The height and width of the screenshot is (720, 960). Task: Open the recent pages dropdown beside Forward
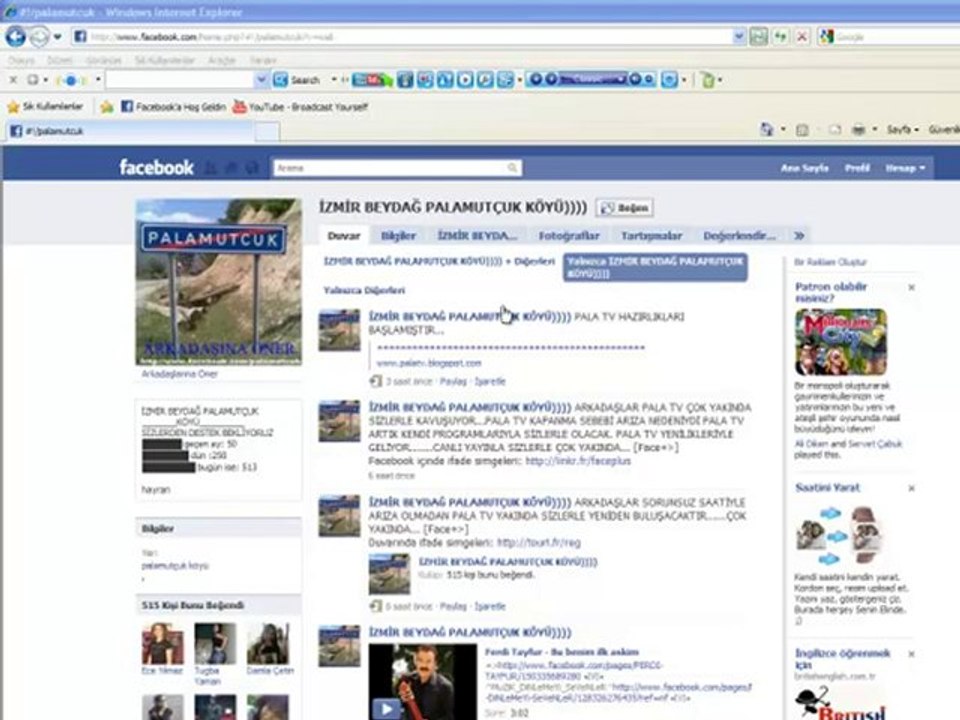coord(57,37)
